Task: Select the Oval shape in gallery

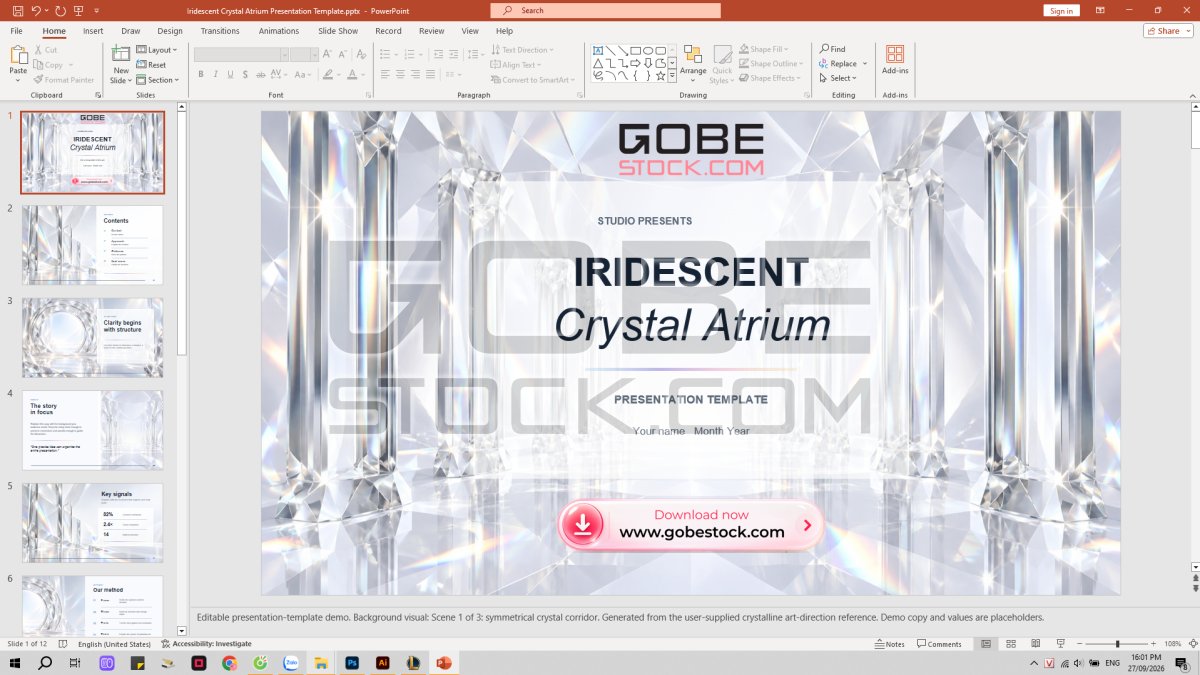Action: (648, 50)
